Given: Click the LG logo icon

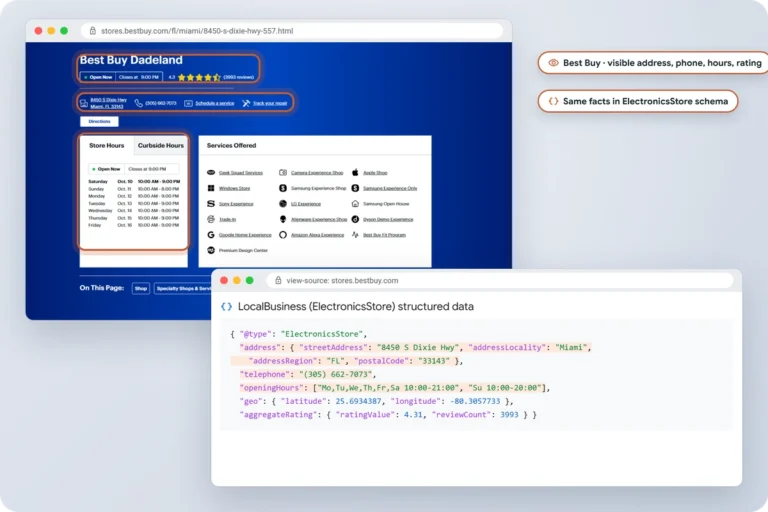Looking at the screenshot, I should tap(283, 203).
